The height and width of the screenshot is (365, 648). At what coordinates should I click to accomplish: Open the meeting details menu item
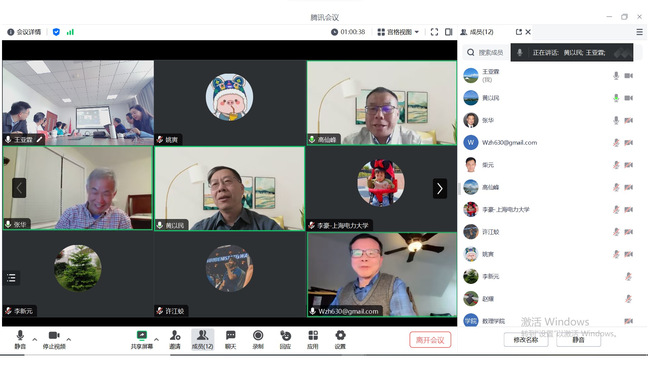coord(24,32)
